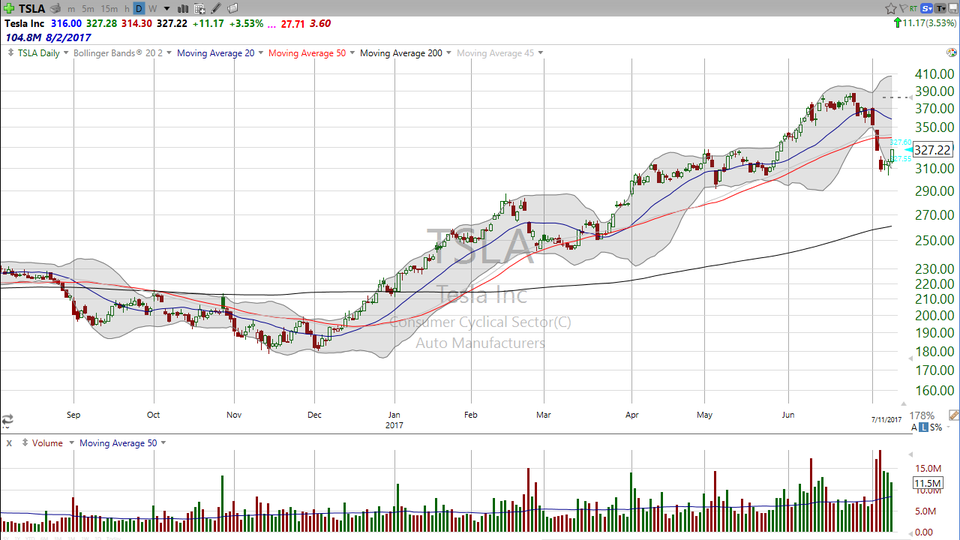Click the green plus add-symbol icon
Viewport: 960px width, 540px height.
point(9,8)
